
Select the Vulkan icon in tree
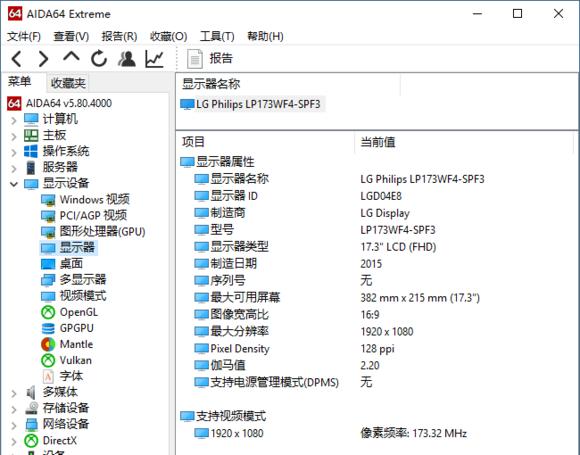tap(48, 360)
